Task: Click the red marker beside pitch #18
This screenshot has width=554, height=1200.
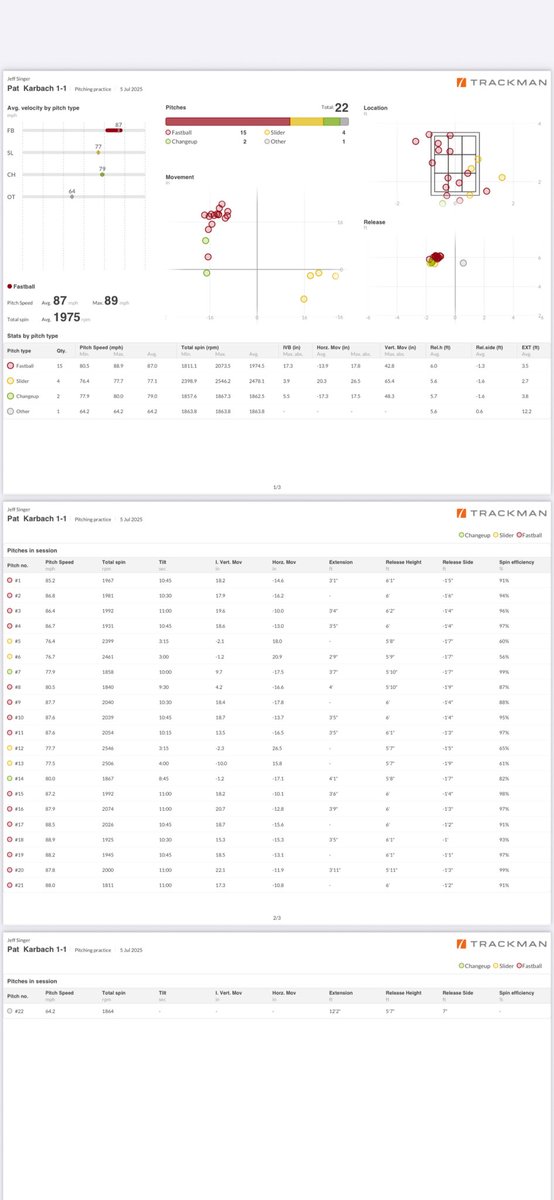Action: 10,838
